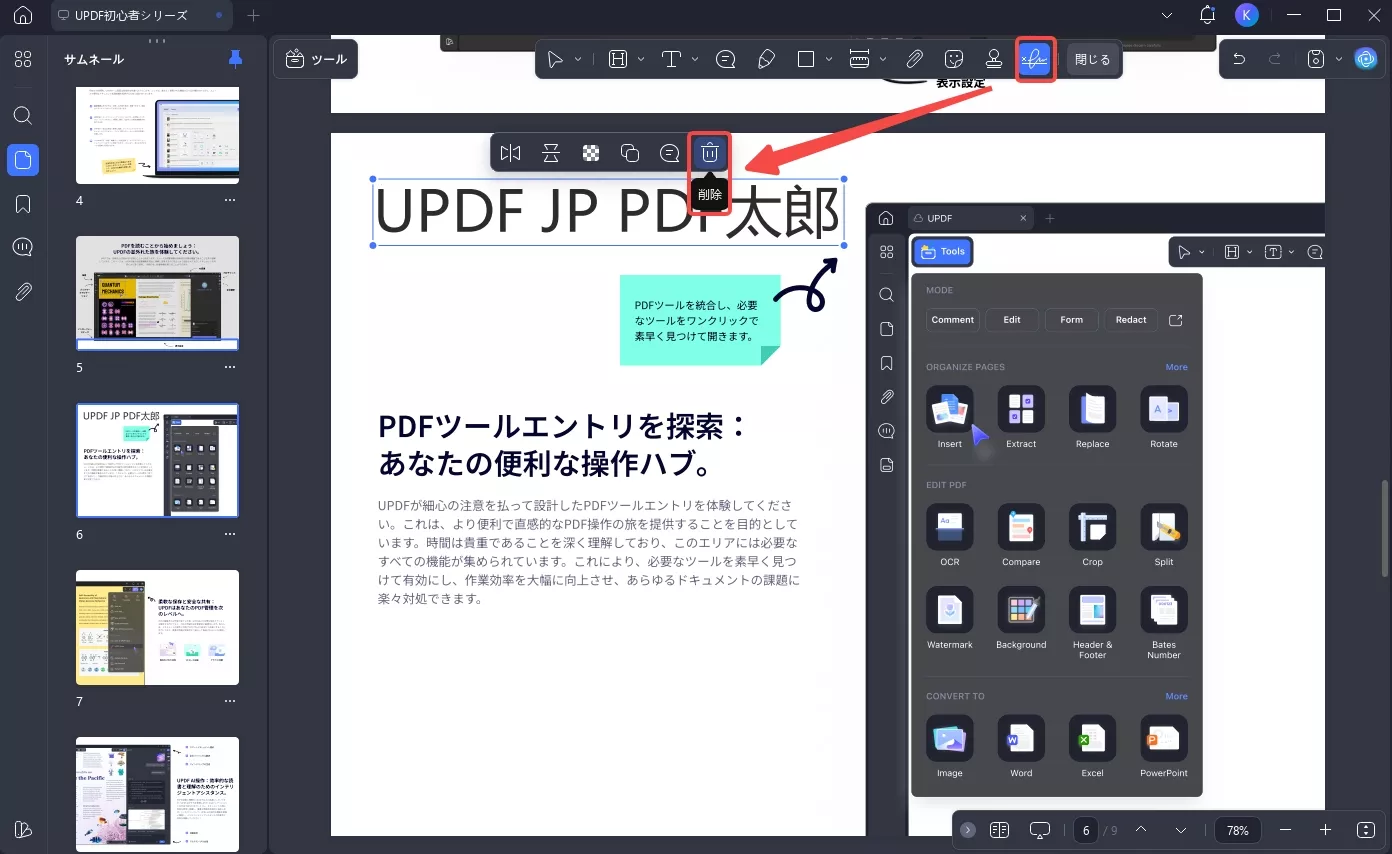Select the page 8 thumbnail
This screenshot has height=854, width=1392.
(x=157, y=794)
